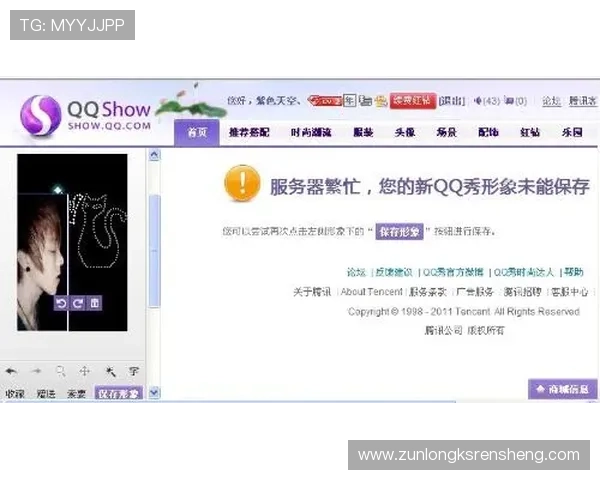Open the 腾讯招聘 footer link
The image size is (600, 480).
pos(522,292)
